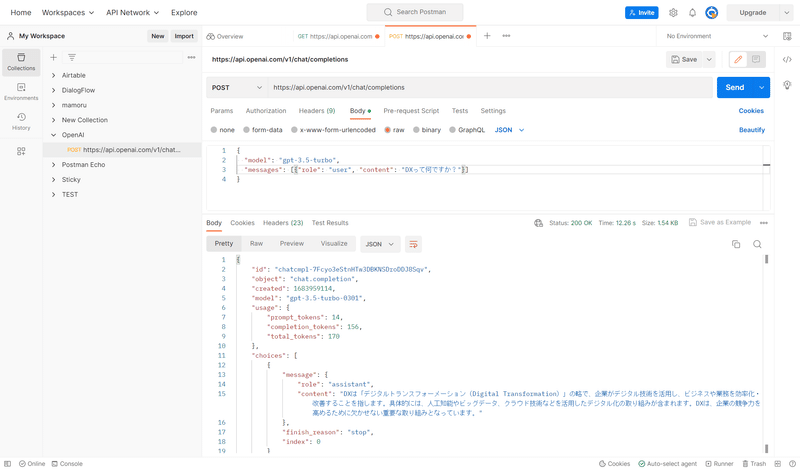Open the workspace apps grid icon

[21, 151]
